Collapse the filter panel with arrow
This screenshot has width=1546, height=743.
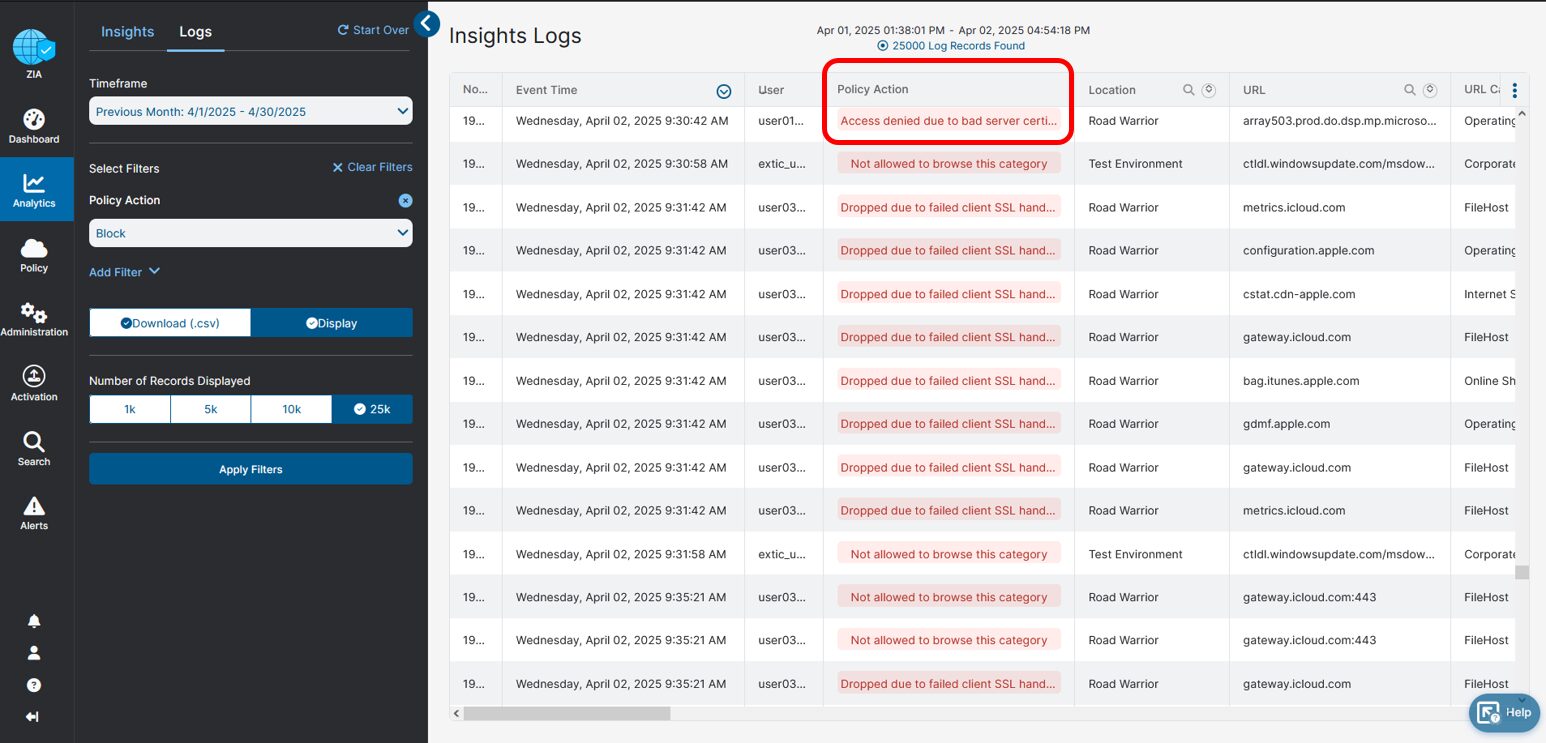click(x=427, y=24)
